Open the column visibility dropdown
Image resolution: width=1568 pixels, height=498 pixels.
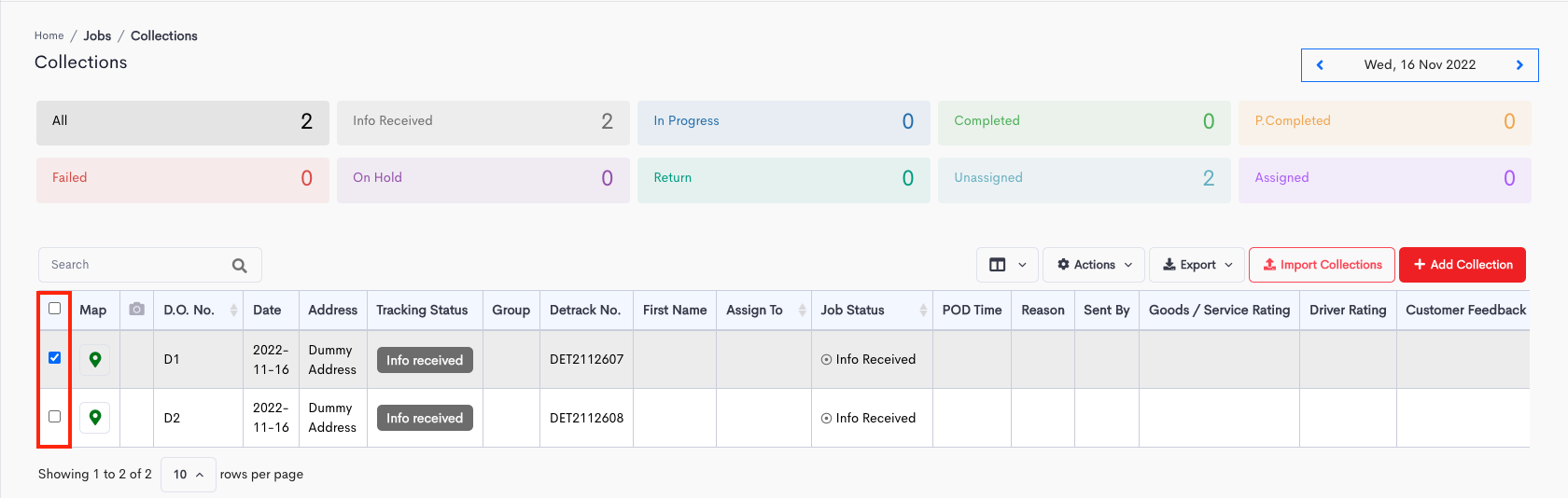pos(1007,265)
